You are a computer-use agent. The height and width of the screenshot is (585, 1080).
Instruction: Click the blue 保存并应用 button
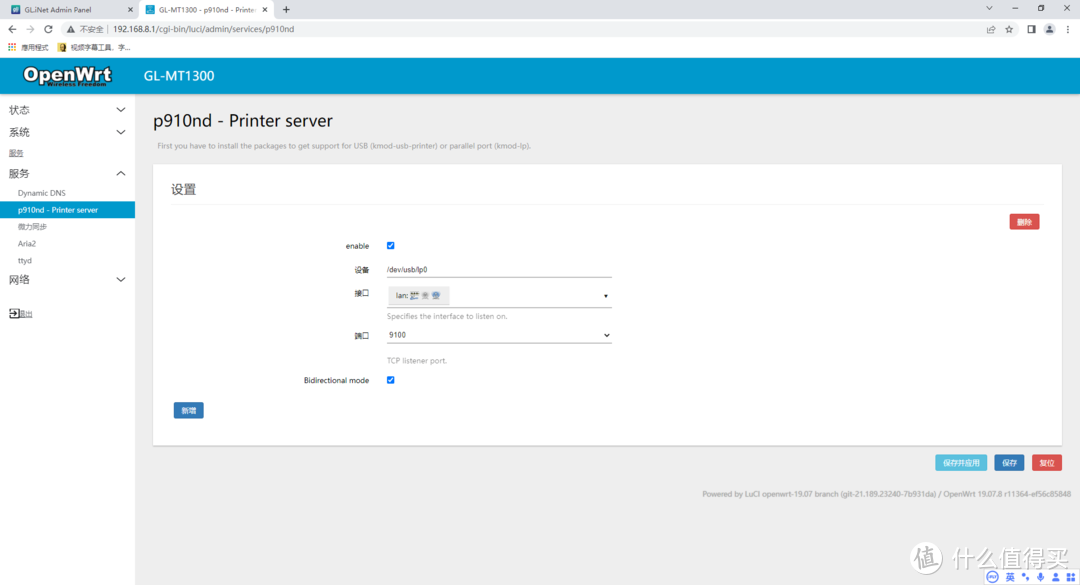(961, 463)
